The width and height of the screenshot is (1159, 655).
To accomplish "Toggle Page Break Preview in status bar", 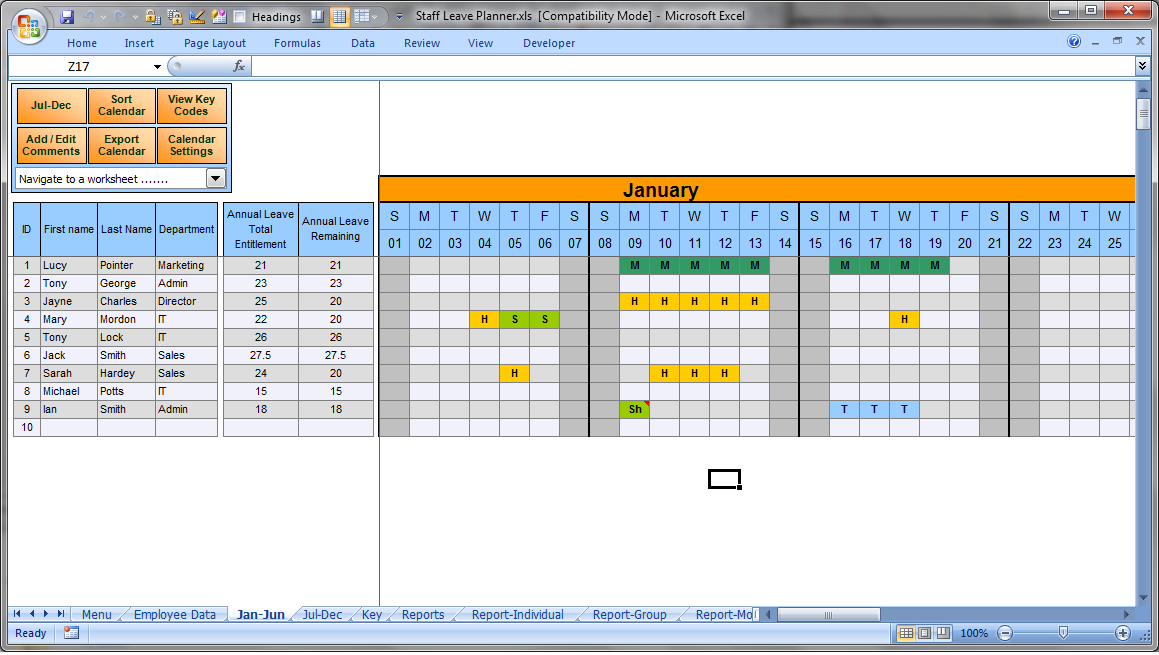I will (942, 633).
